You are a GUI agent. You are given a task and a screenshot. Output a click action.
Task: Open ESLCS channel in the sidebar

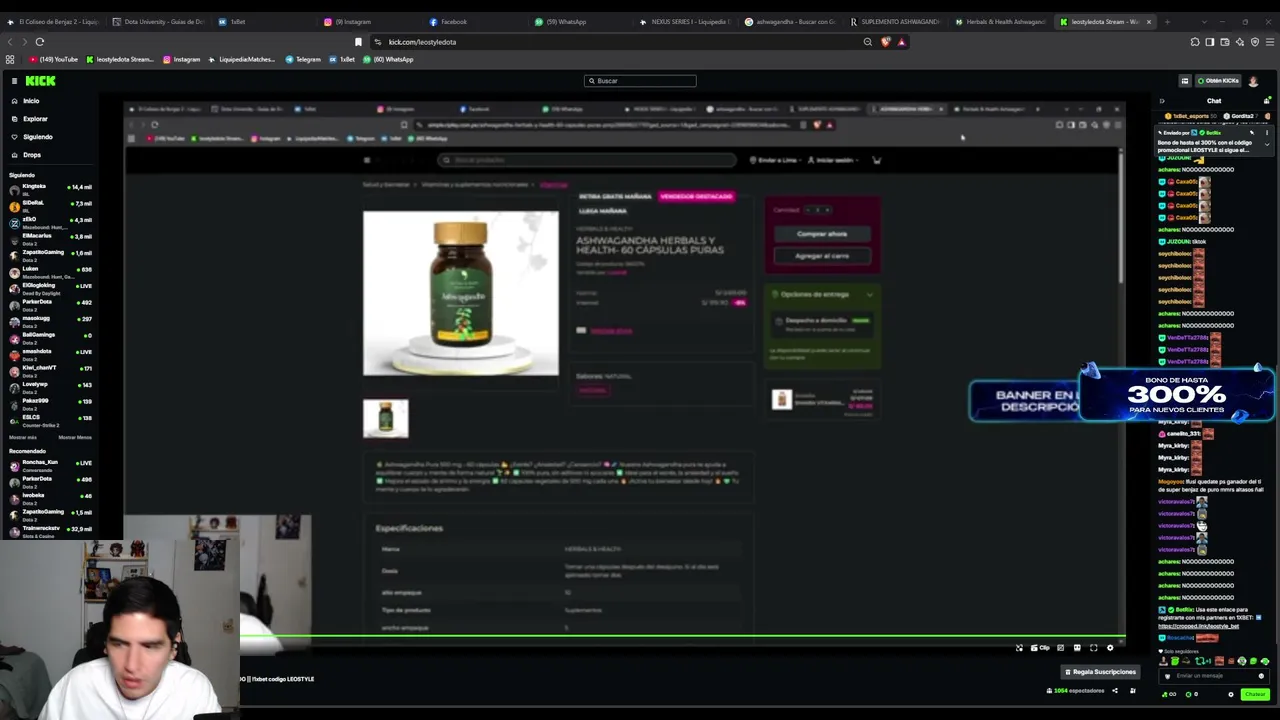50,419
